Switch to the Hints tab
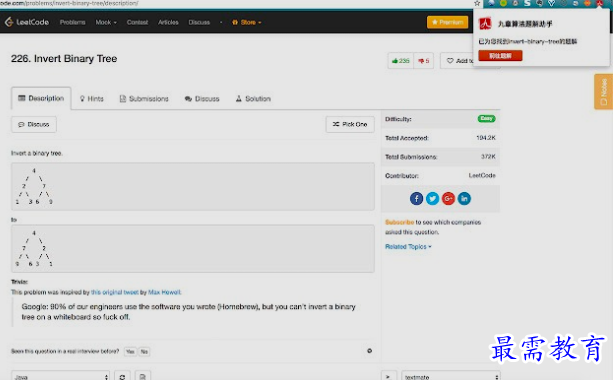Viewport: 613px width, 380px height. (x=92, y=99)
